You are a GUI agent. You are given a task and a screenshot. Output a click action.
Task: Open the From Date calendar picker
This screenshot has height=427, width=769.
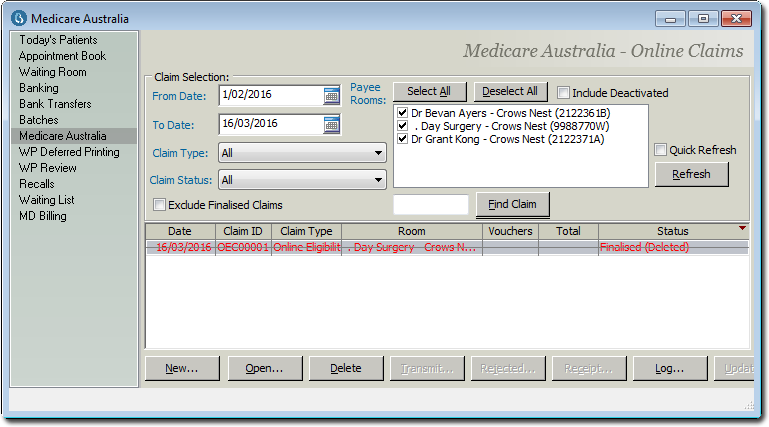(332, 96)
